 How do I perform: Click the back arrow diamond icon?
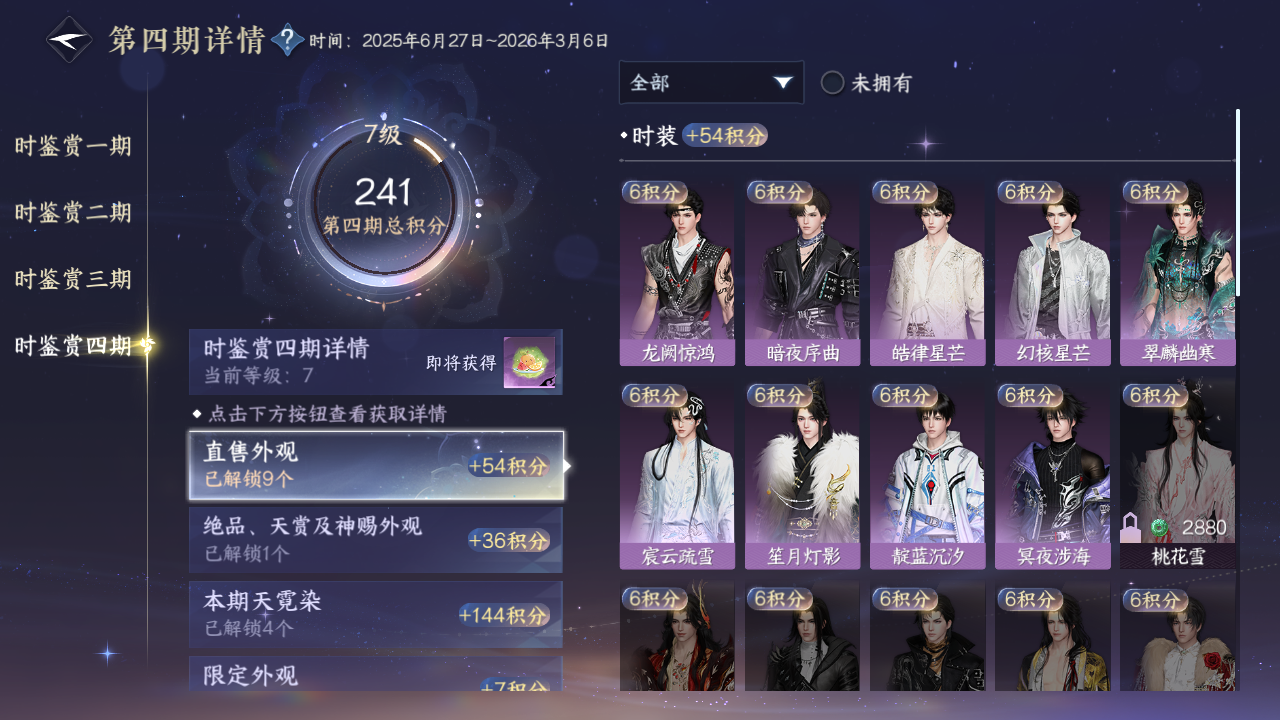pyautogui.click(x=70, y=40)
